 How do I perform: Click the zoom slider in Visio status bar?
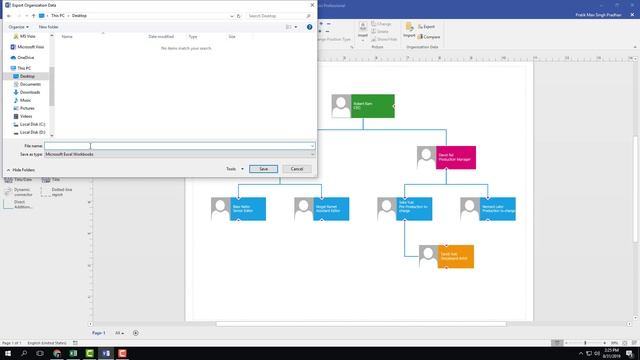[x=585, y=343]
